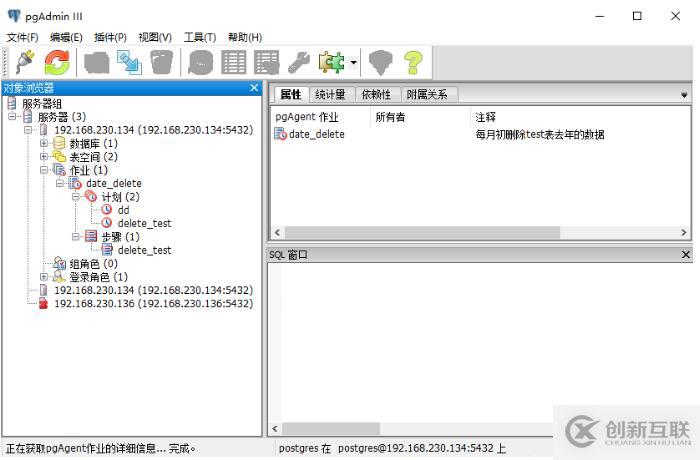Collapse the 作业 (1) node
This screenshot has width=700, height=460.
pos(44,170)
